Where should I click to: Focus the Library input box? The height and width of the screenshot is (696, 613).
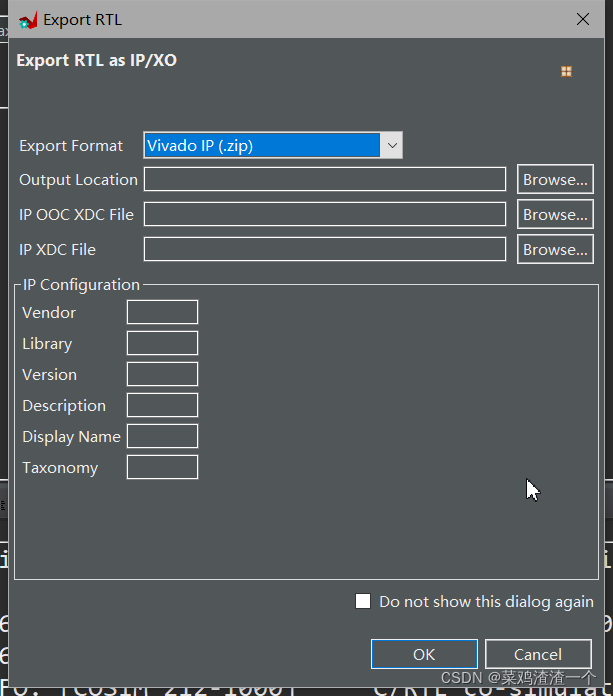tap(162, 344)
